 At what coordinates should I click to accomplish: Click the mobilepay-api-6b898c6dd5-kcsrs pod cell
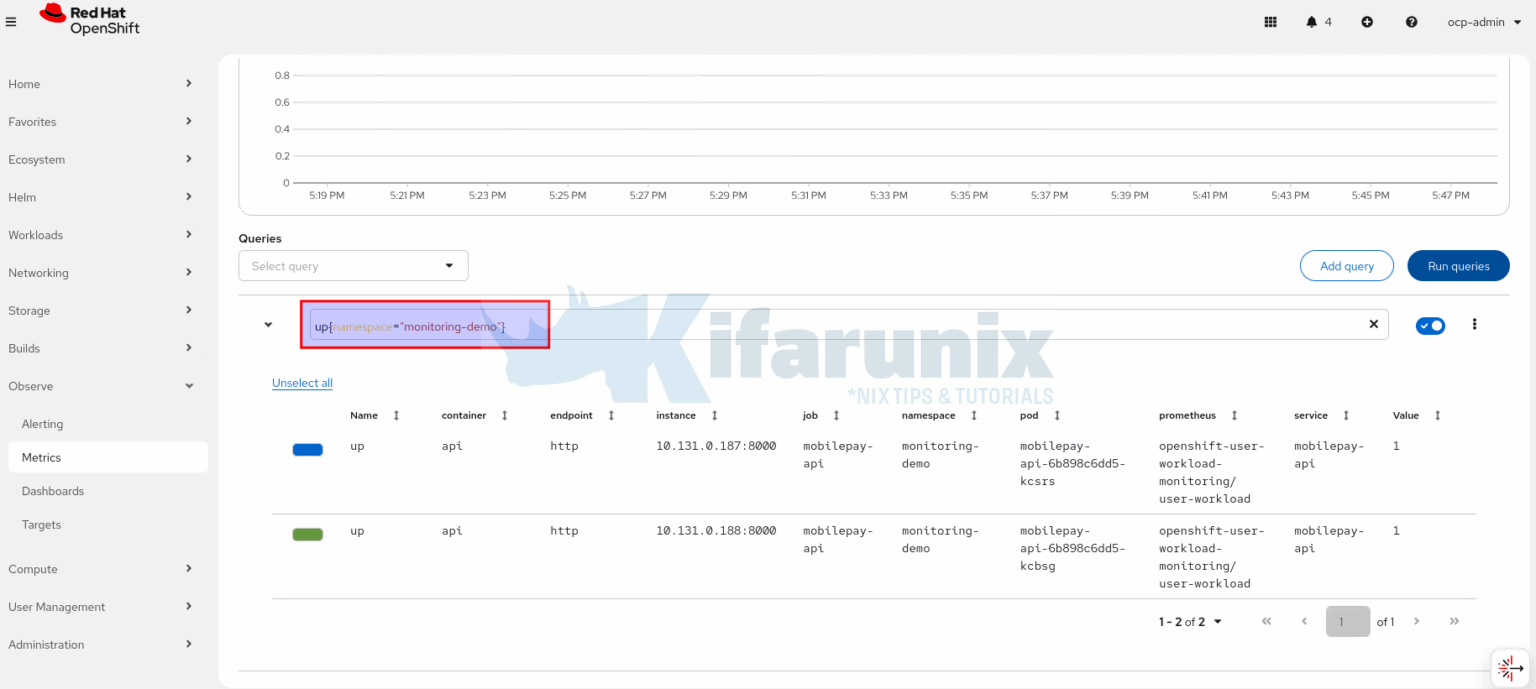[x=1072, y=464]
